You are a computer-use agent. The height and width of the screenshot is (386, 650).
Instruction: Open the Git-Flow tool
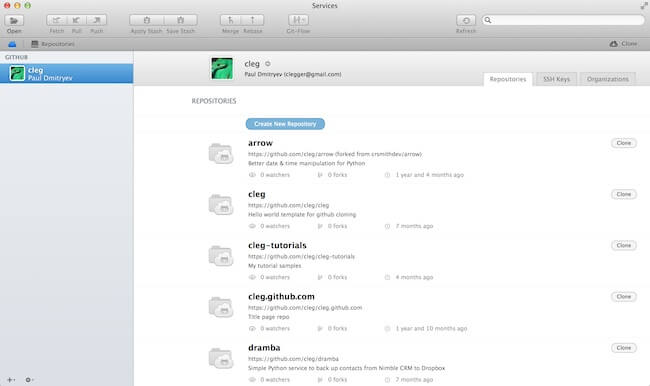[298, 20]
